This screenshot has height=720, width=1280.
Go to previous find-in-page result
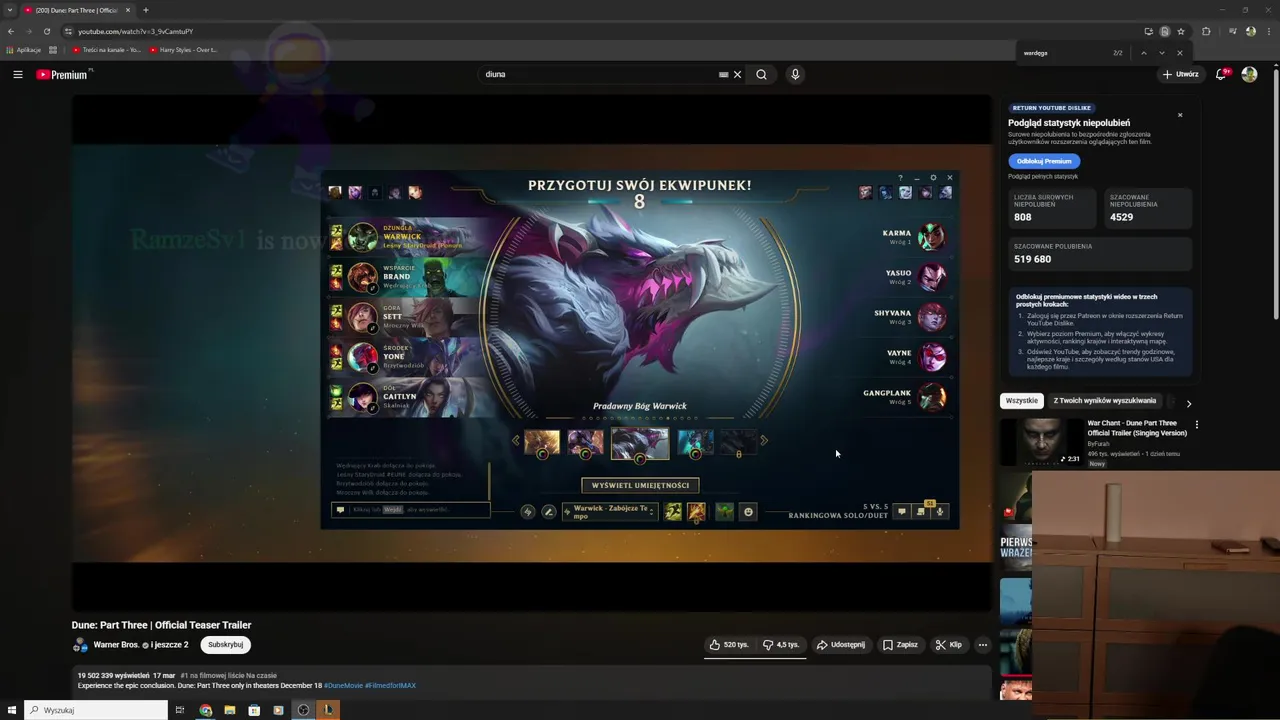pyautogui.click(x=1143, y=53)
